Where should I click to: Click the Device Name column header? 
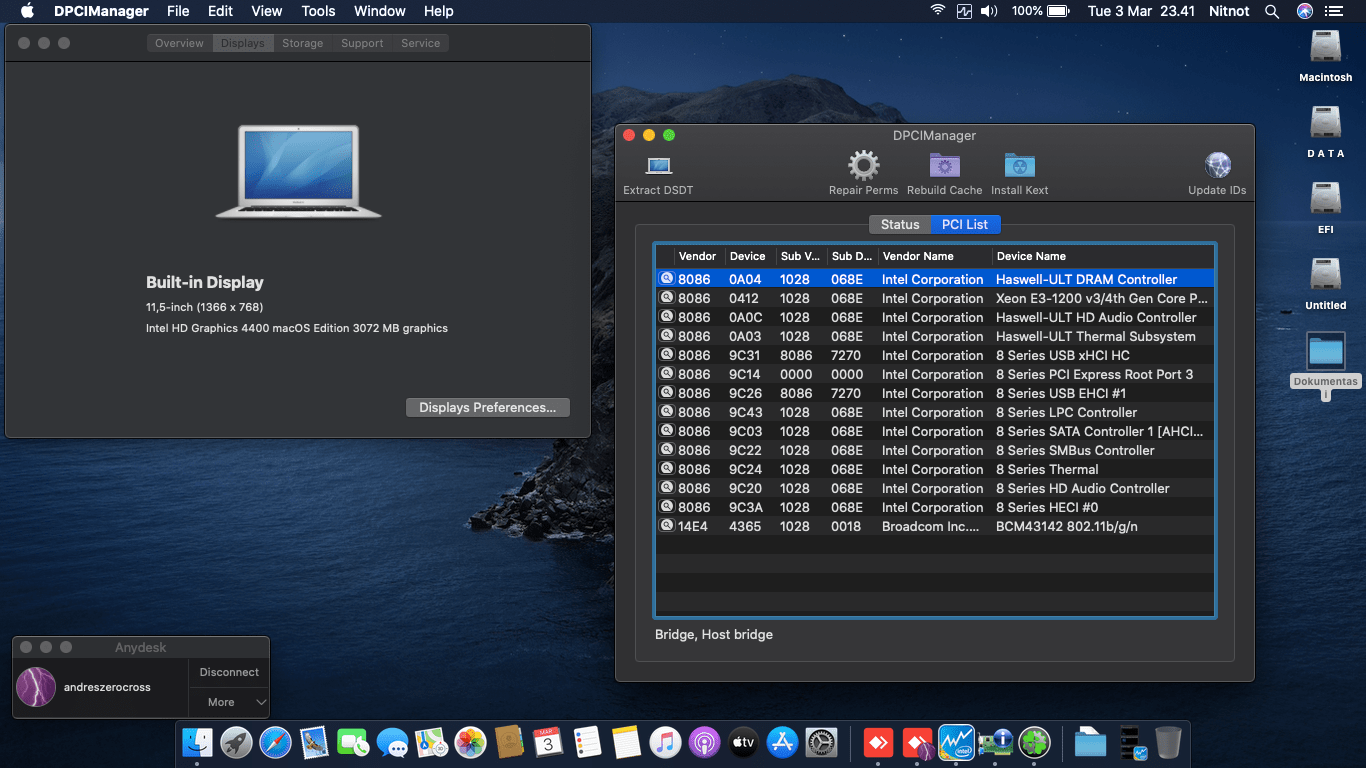click(1102, 256)
